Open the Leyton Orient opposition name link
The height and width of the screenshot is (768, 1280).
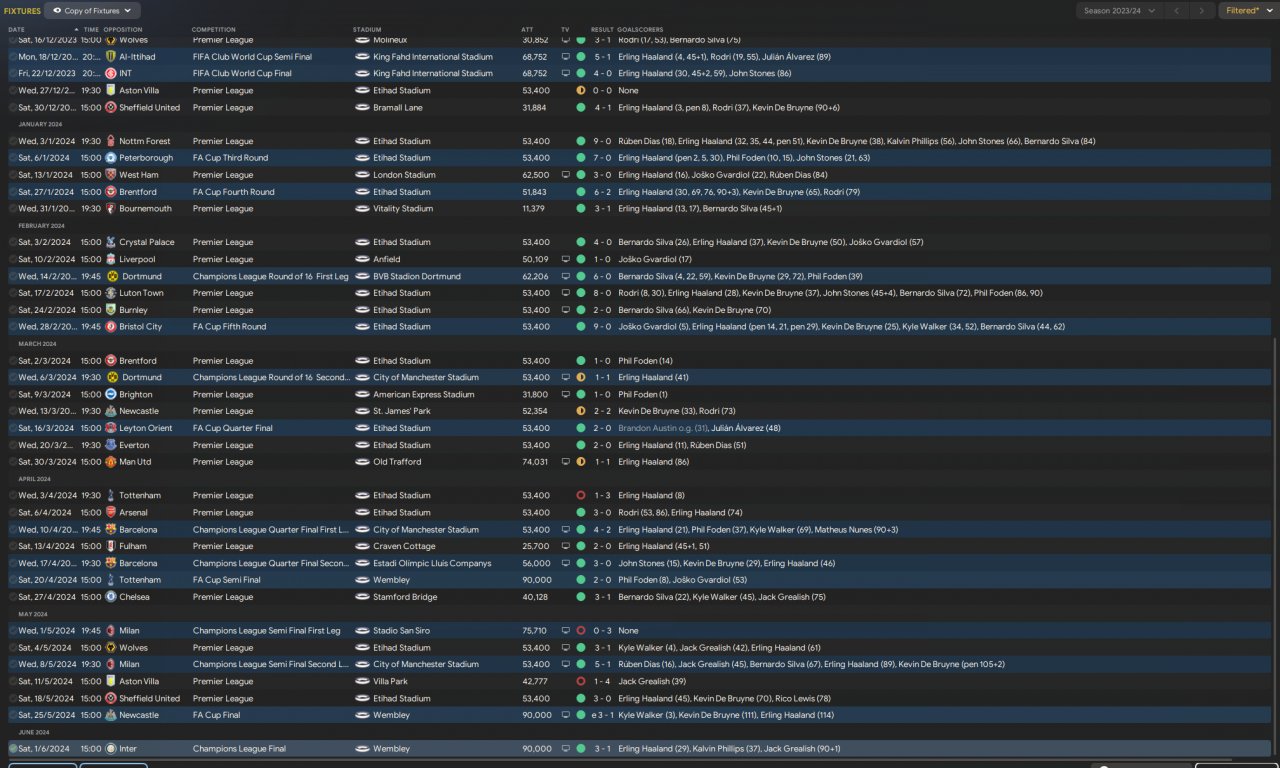click(146, 428)
